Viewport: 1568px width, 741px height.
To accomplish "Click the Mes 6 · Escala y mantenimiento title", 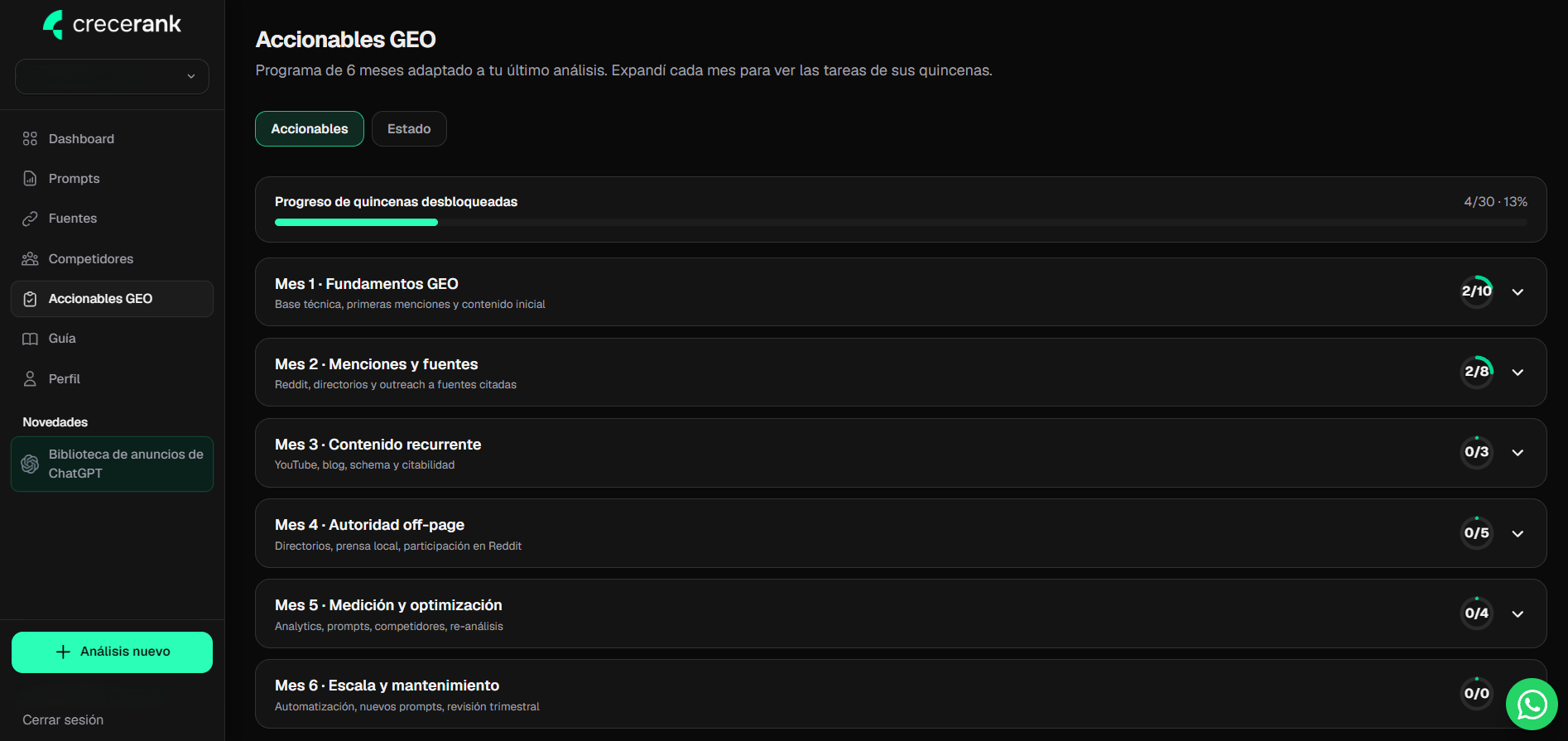I will tap(387, 686).
